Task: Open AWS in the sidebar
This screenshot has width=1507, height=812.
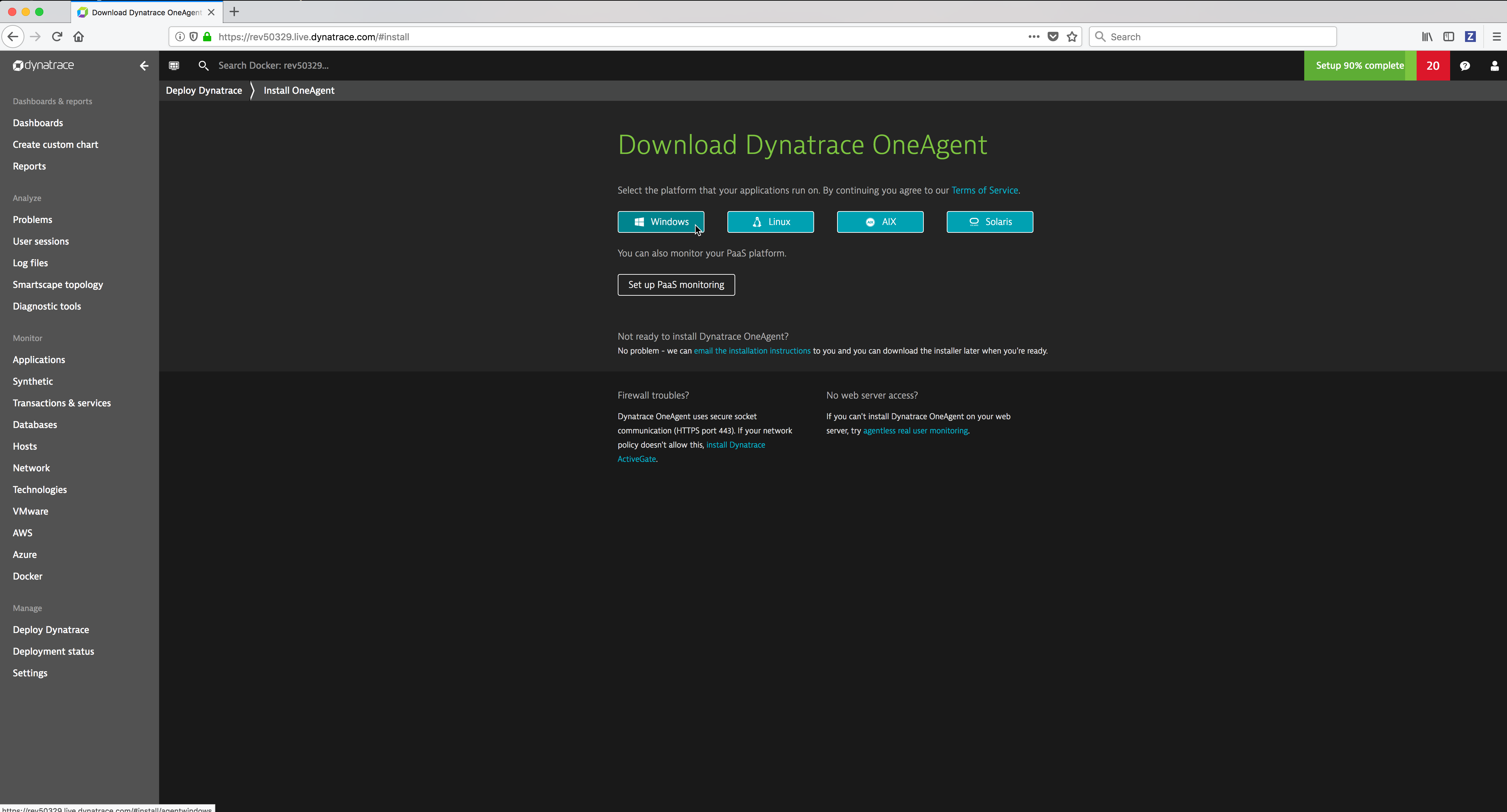Action: click(x=23, y=533)
